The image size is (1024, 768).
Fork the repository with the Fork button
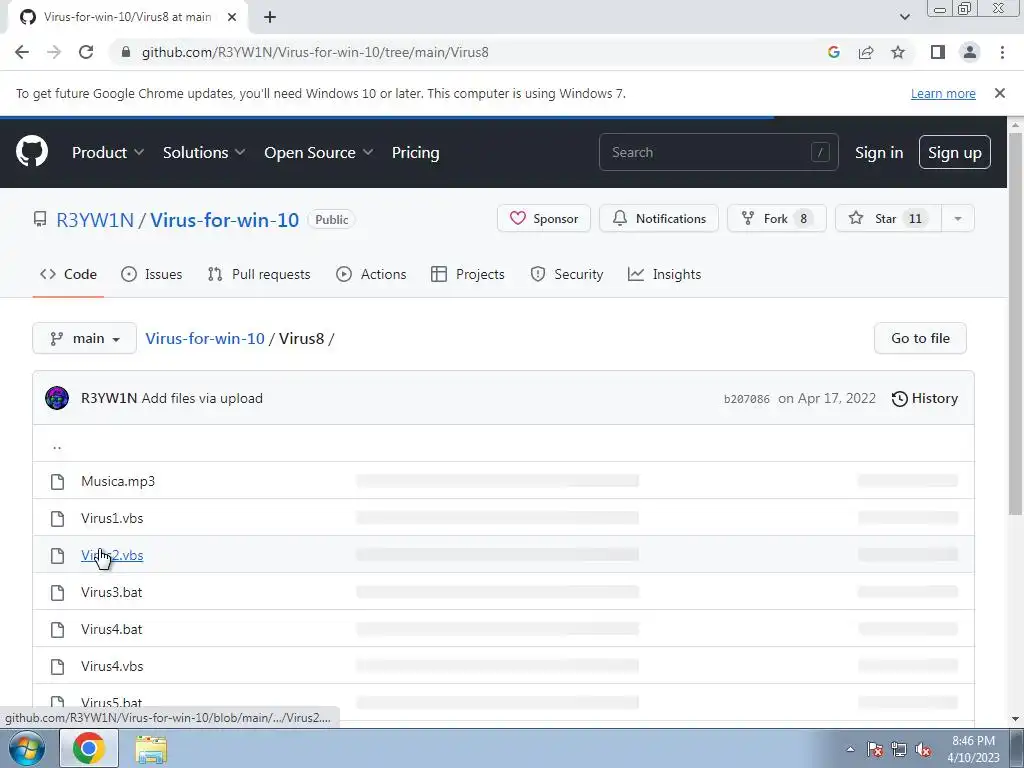click(x=776, y=219)
